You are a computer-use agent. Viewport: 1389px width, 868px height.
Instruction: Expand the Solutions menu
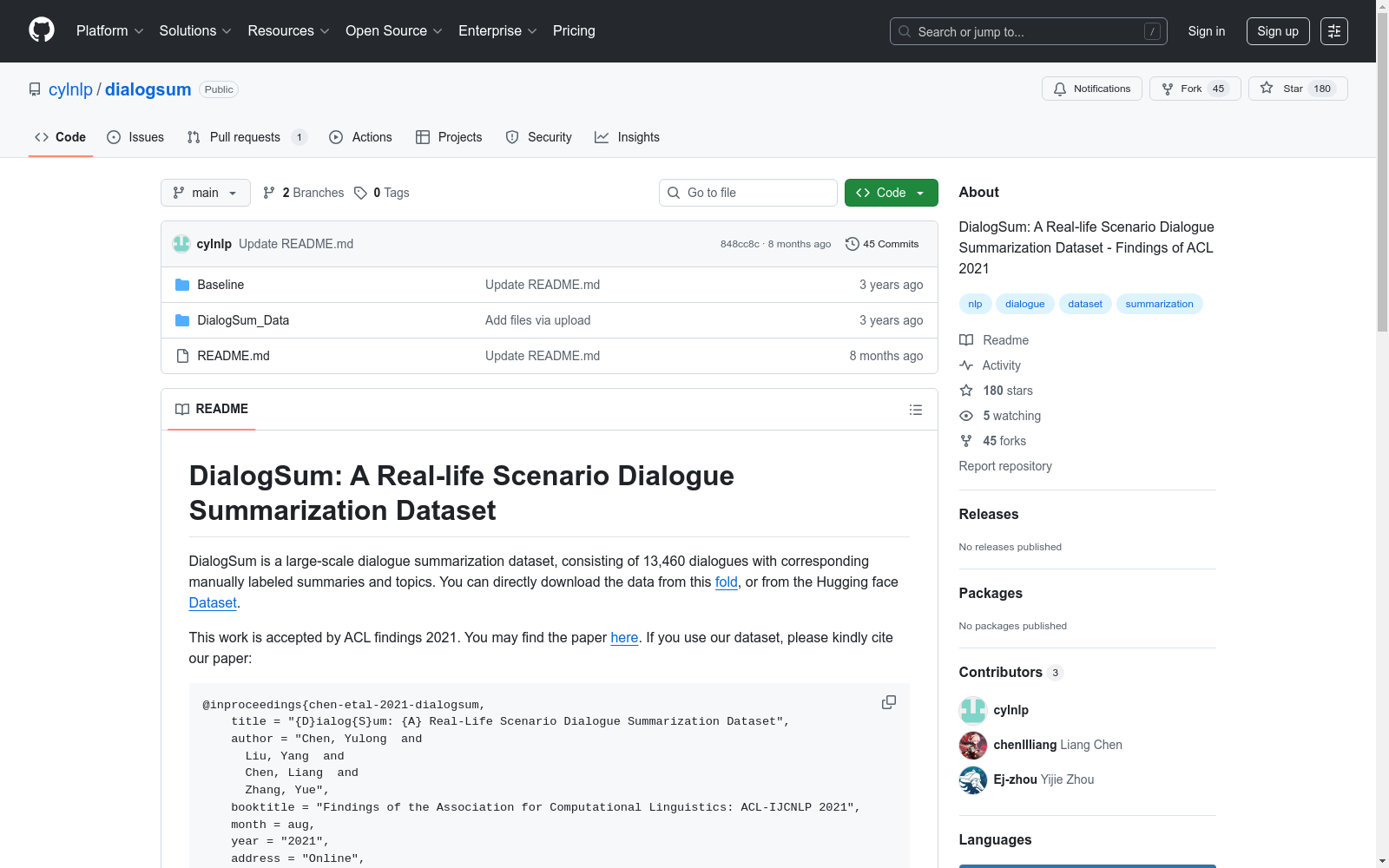tap(195, 31)
